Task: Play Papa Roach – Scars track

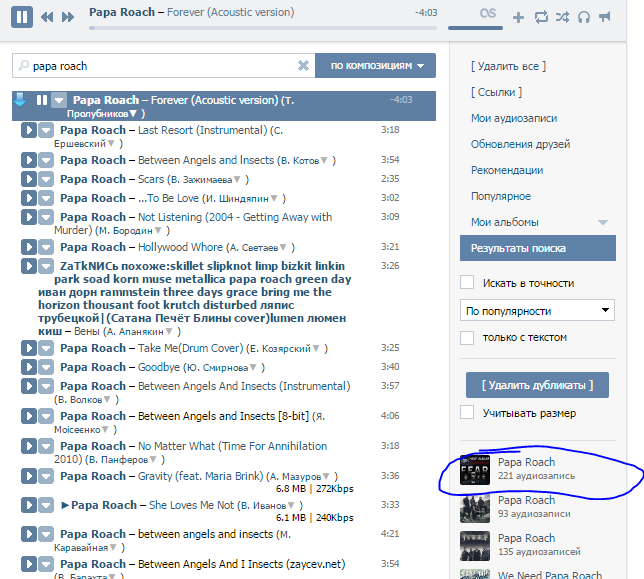Action: 29,179
